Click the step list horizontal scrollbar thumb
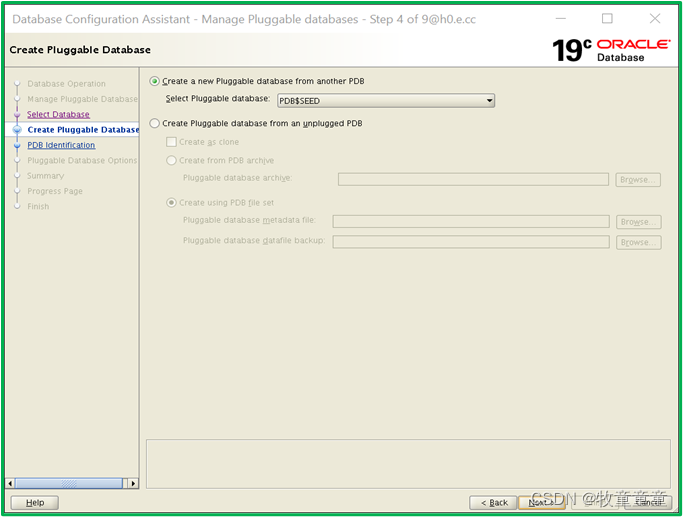The height and width of the screenshot is (517, 683). (69, 483)
